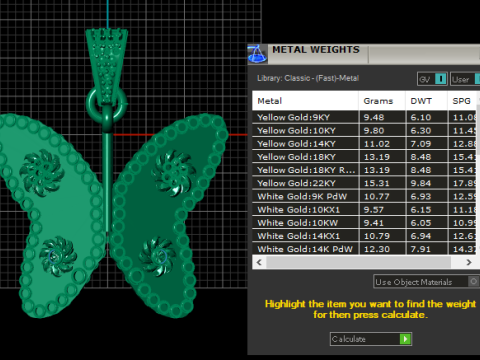Click the horizontal scrollbar thumb in table
480x360 pixels.
359,262
